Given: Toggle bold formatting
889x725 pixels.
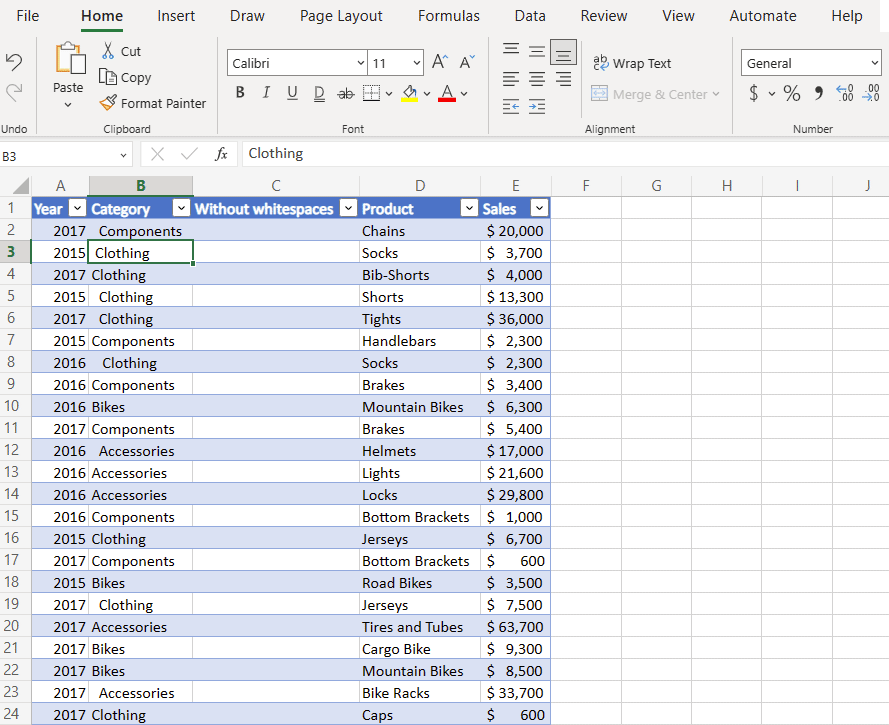Looking at the screenshot, I should click(240, 92).
